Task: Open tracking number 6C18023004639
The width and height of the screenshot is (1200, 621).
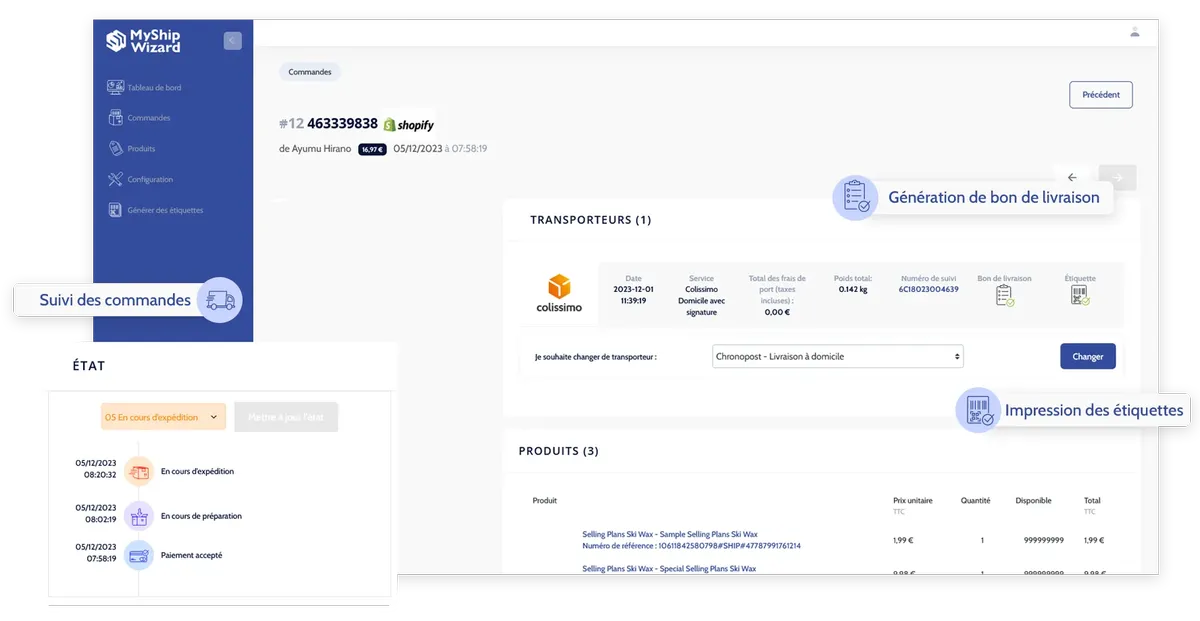Action: click(930, 289)
